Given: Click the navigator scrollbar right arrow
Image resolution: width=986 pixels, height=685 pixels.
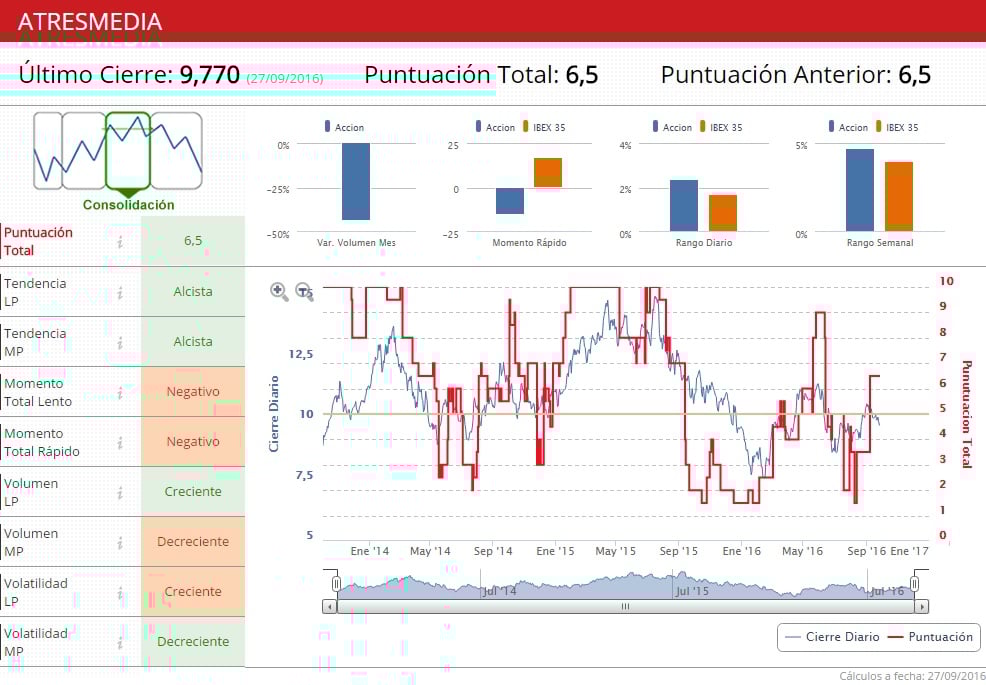Looking at the screenshot, I should (921, 607).
